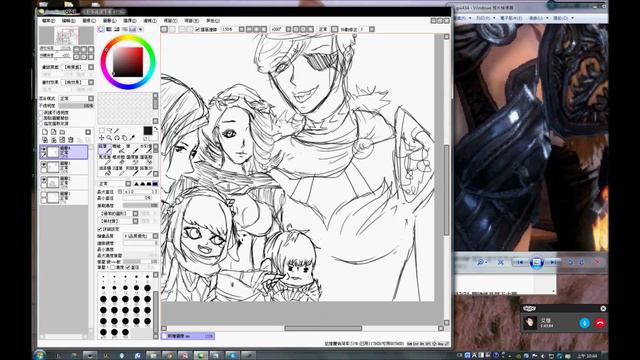Screen dimensions: 640x360
Task: Select the eyedropper tool
Action: point(132,138)
